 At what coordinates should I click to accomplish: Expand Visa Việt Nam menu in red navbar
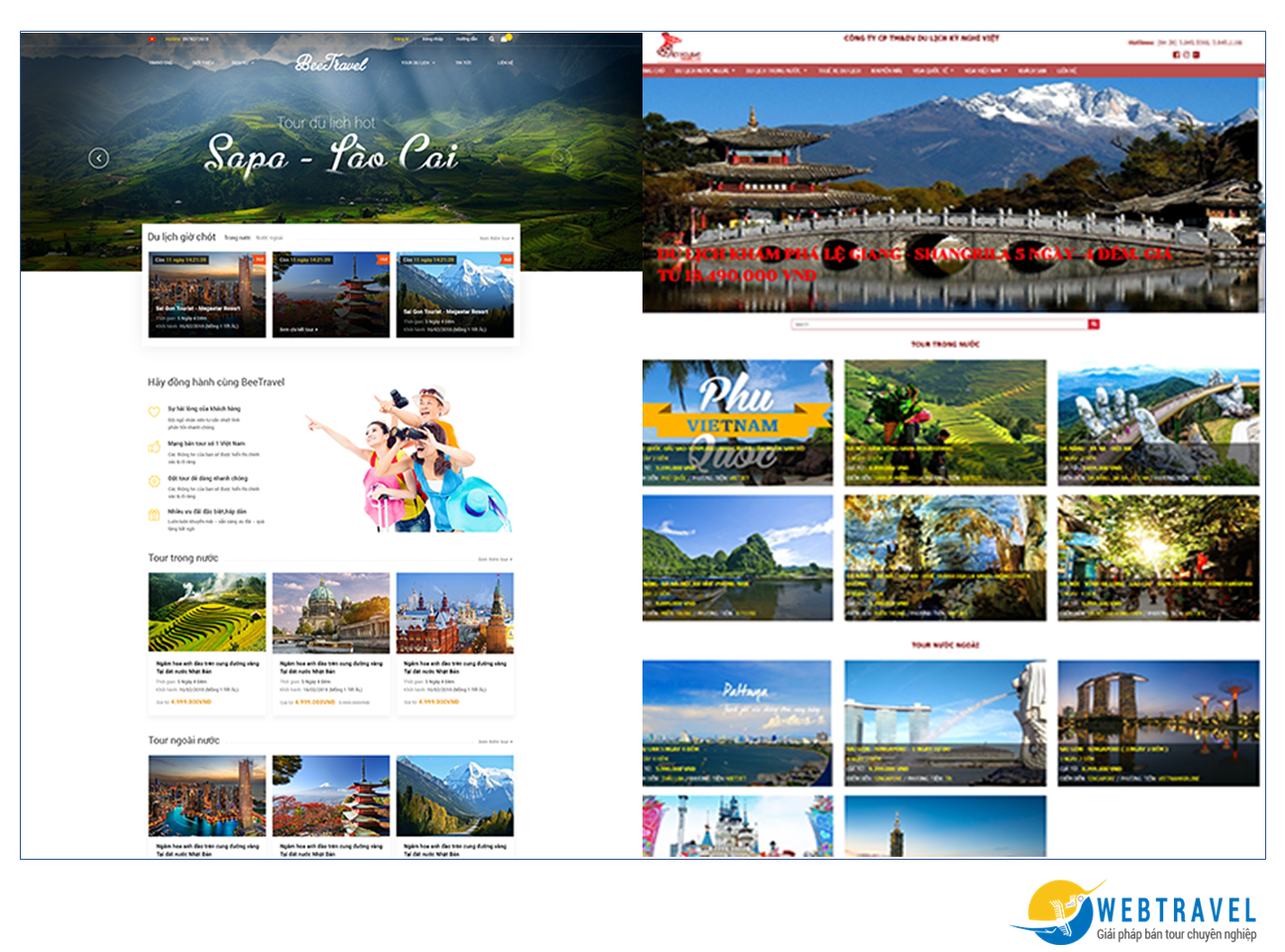coord(987,70)
